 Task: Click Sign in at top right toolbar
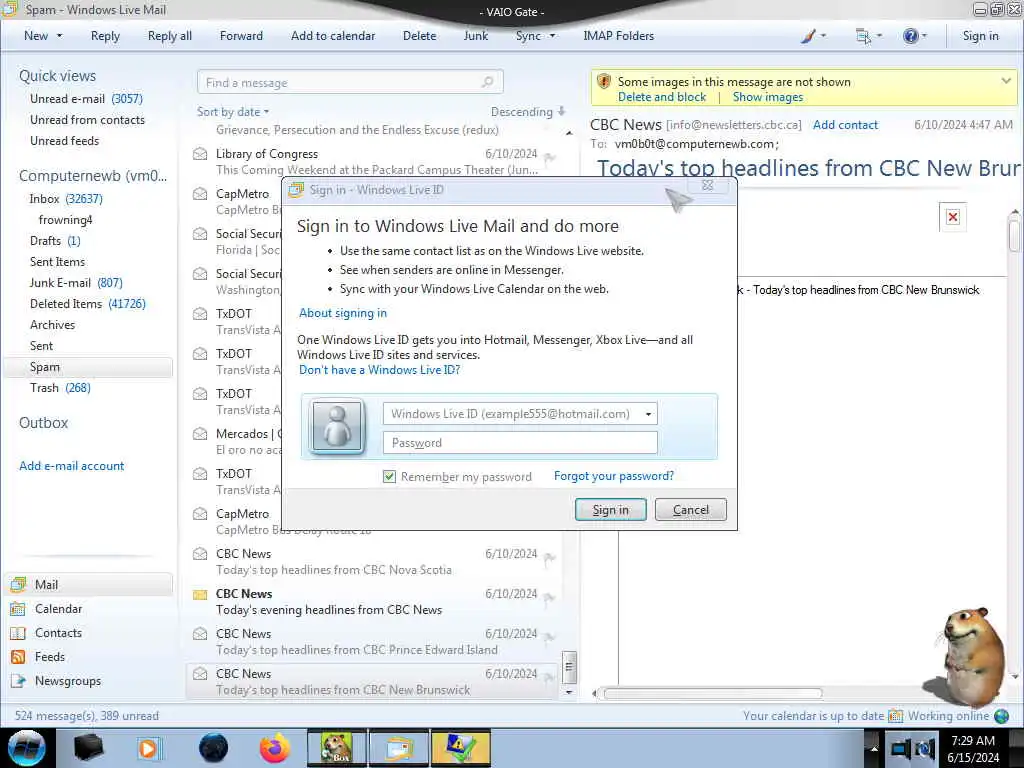coord(980,36)
